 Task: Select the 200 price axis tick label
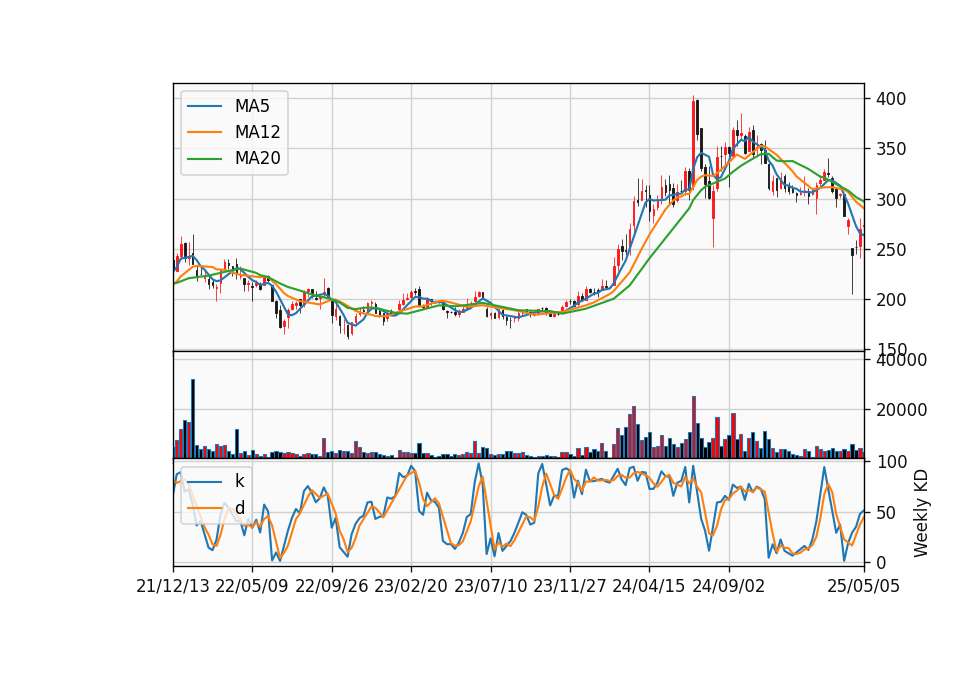click(890, 300)
